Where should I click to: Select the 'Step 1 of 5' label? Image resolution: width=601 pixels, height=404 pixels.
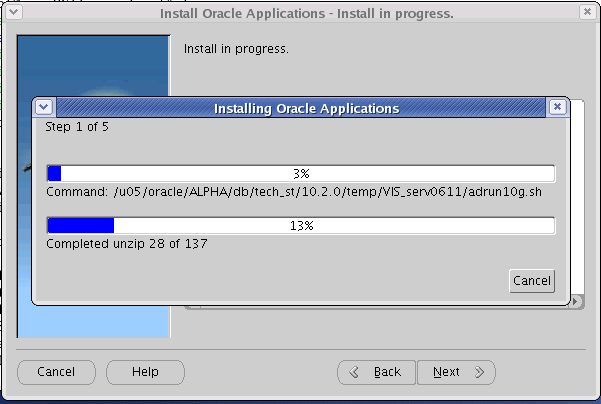coord(77,127)
